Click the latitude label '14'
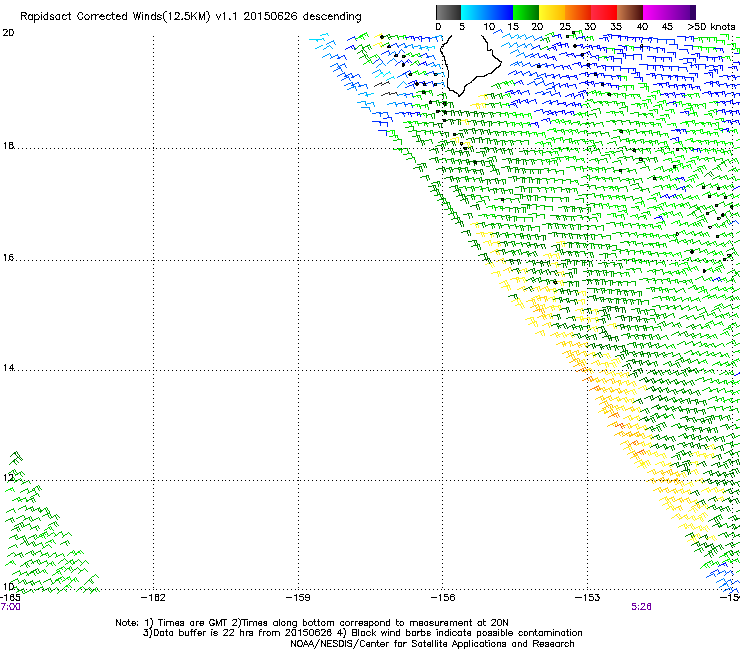Screen dimensions: 740x650 click(x=8, y=368)
